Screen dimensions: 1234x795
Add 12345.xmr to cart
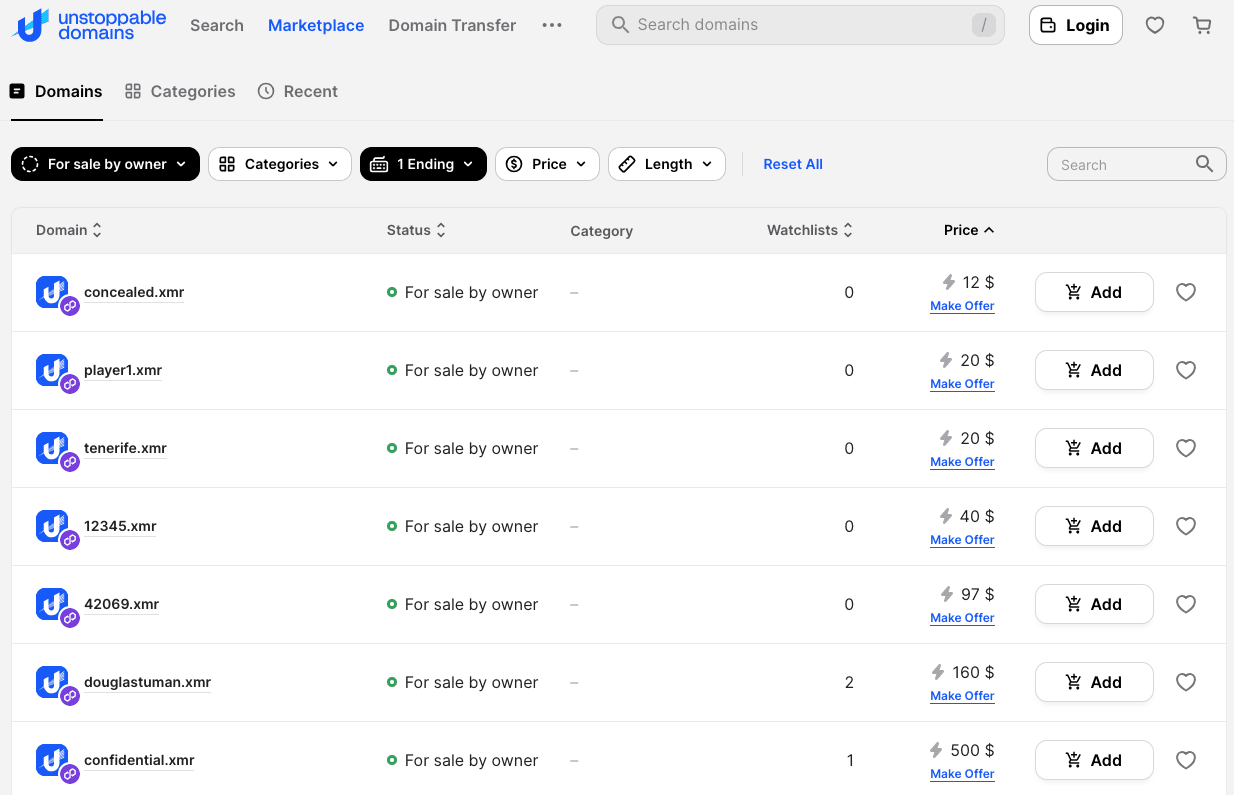pyautogui.click(x=1094, y=526)
